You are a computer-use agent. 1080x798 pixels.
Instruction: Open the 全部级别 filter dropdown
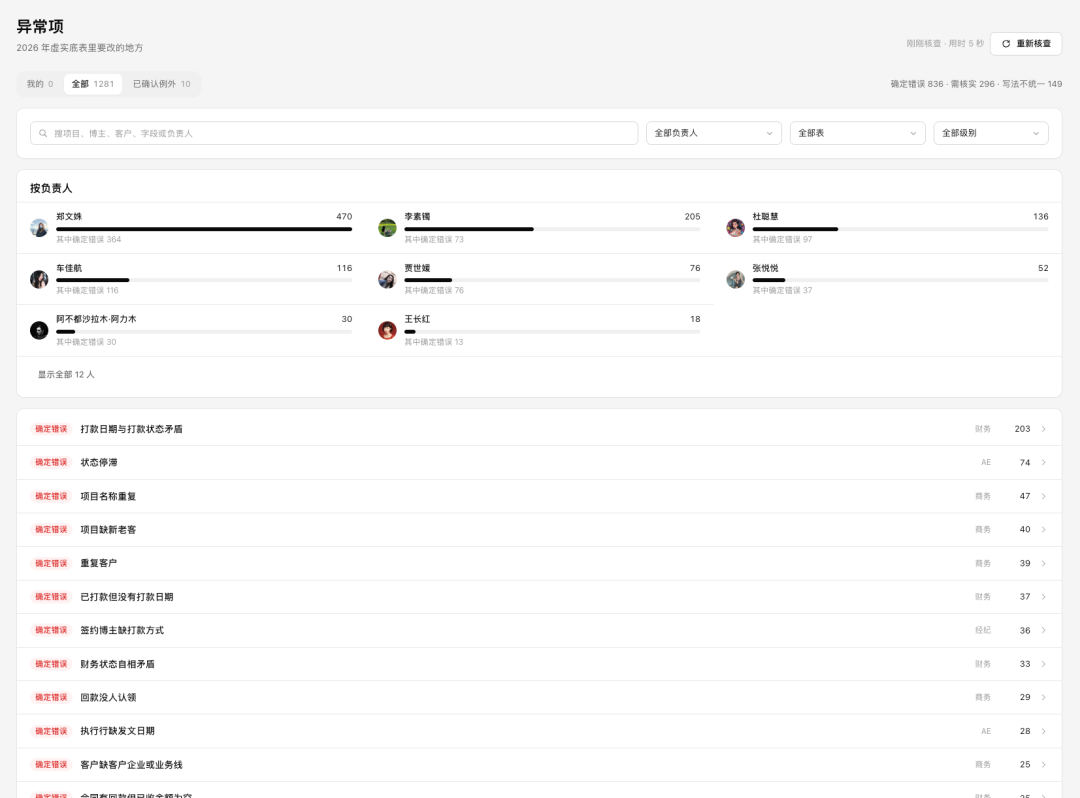click(990, 133)
